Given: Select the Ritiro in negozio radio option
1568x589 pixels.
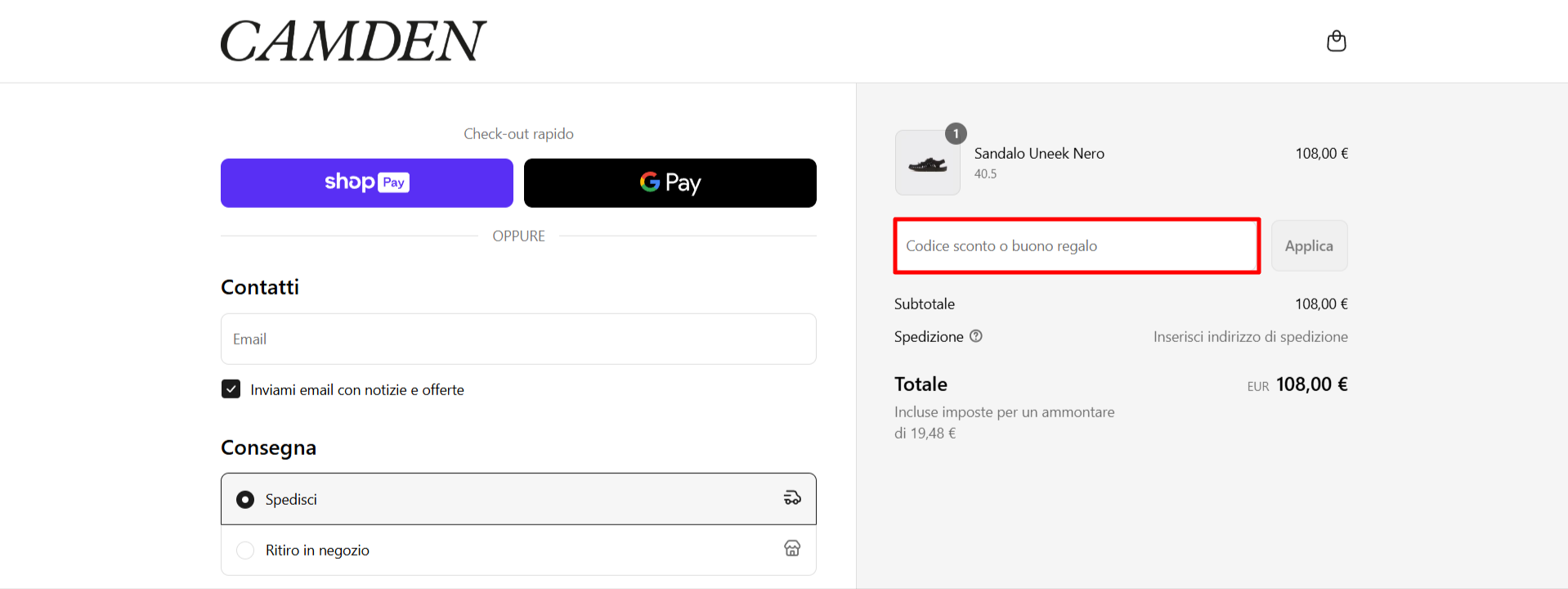Looking at the screenshot, I should click(245, 551).
